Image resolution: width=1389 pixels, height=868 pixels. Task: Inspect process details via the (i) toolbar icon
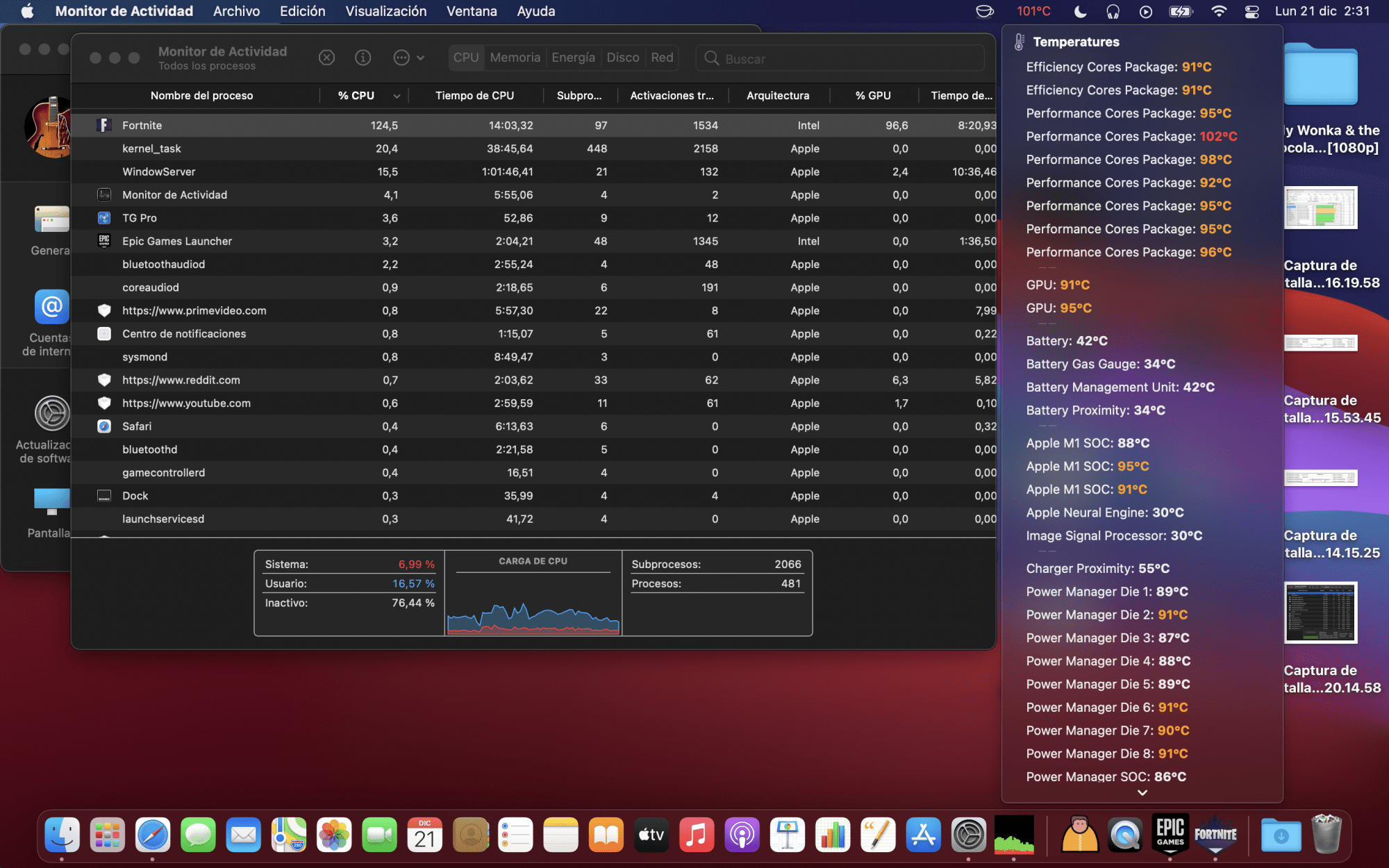tap(363, 58)
